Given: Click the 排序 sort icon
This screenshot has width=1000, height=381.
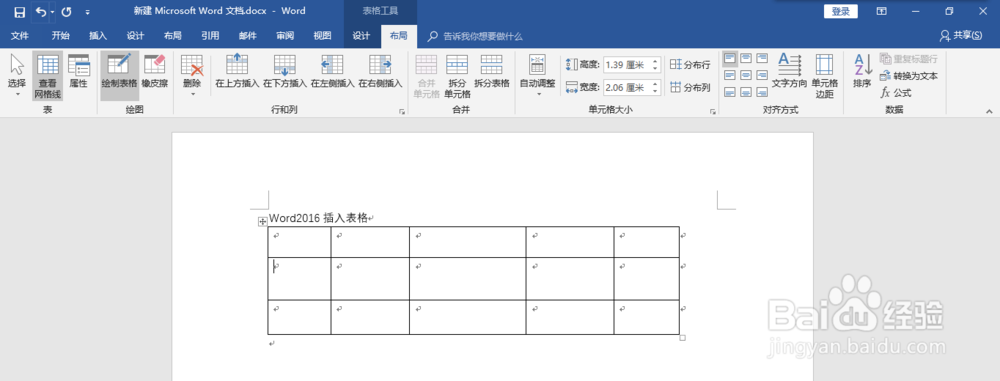Looking at the screenshot, I should tap(862, 71).
